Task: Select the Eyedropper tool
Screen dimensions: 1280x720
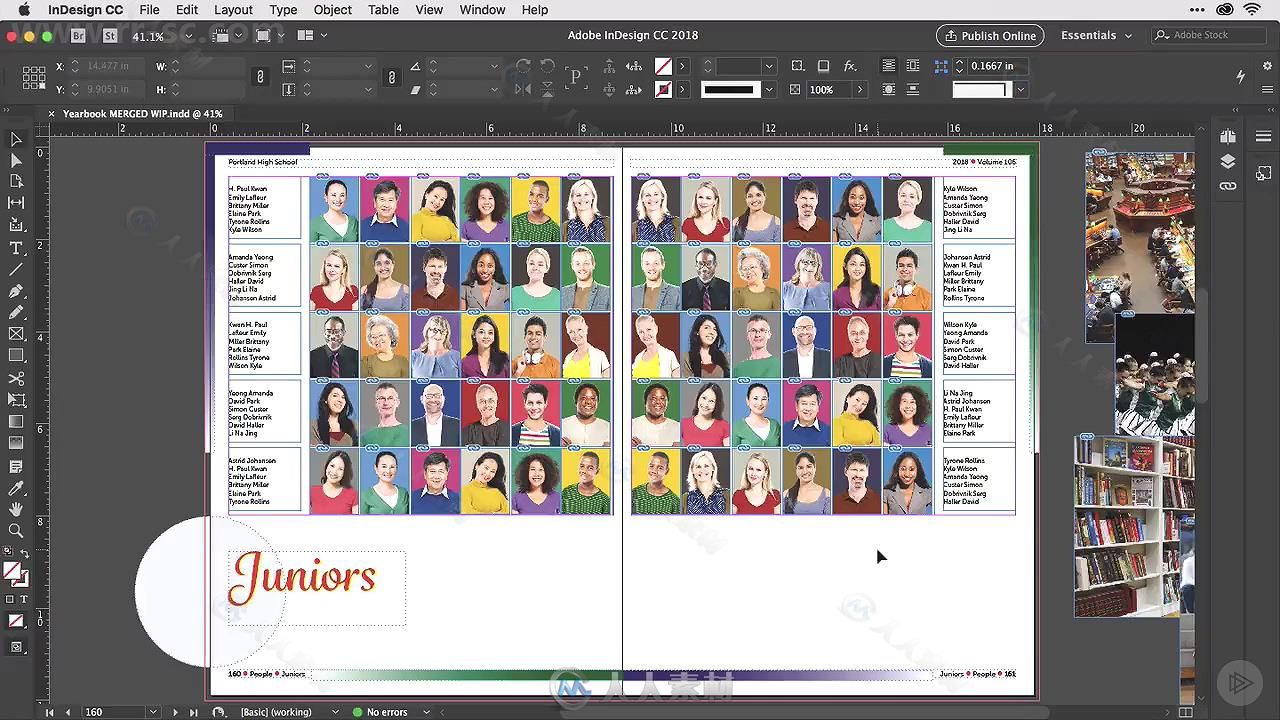Action: [x=15, y=488]
